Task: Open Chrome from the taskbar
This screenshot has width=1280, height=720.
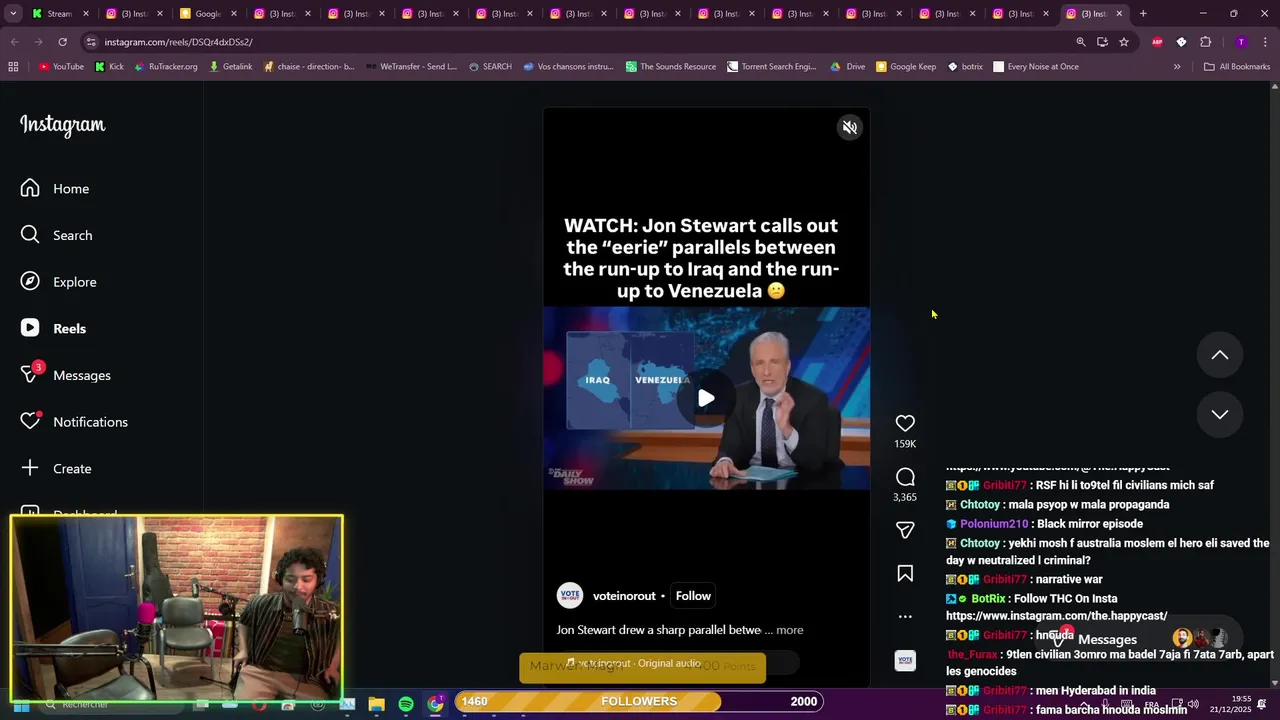Action: (435, 704)
